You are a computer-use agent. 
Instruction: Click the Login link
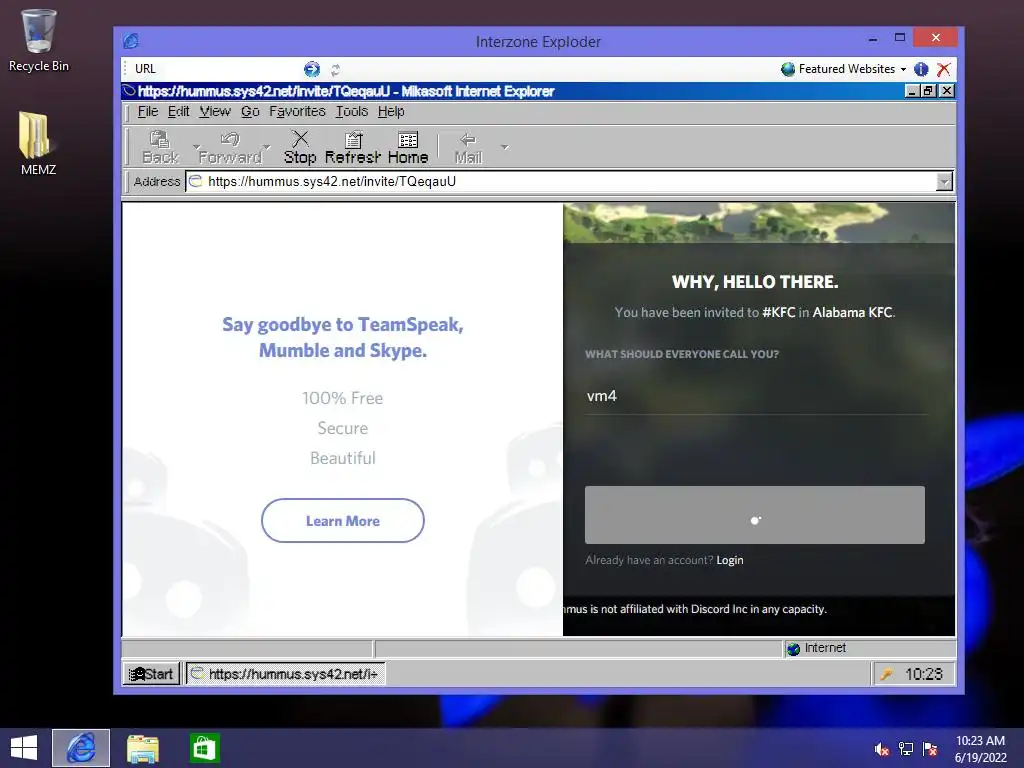click(x=729, y=560)
